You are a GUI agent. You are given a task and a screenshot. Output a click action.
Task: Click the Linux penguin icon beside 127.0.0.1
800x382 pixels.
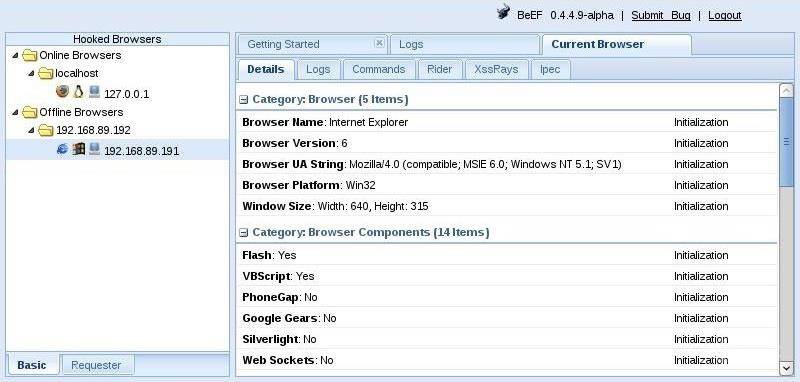[x=78, y=91]
